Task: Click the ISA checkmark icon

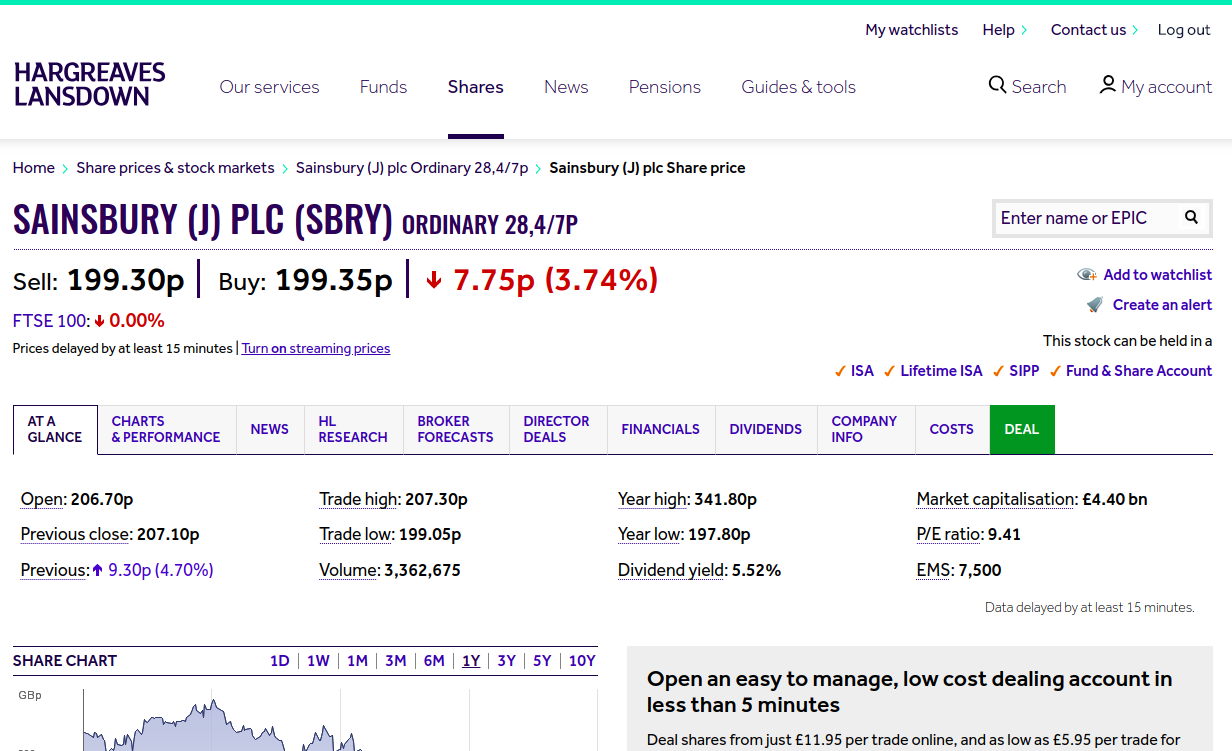Action: (840, 371)
